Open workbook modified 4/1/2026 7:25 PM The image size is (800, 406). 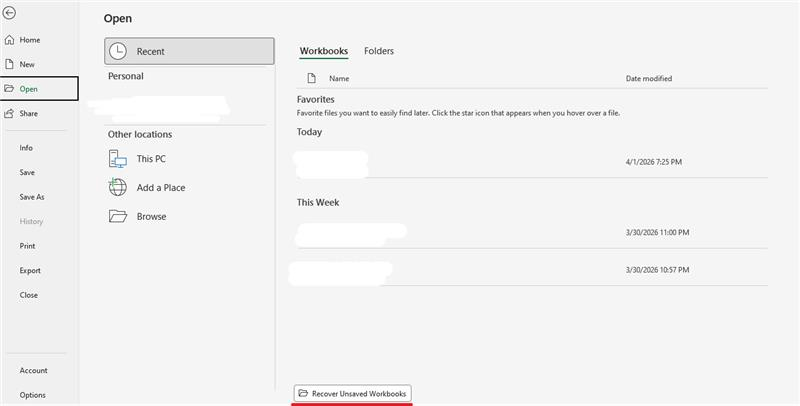click(532, 162)
